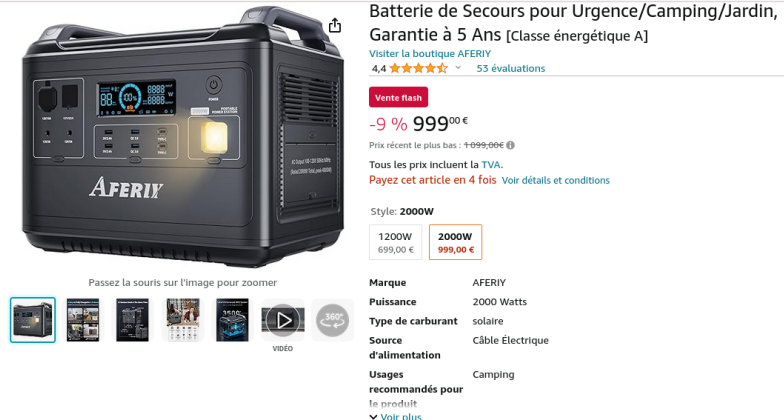Click Voir détails et conditions link

[556, 180]
